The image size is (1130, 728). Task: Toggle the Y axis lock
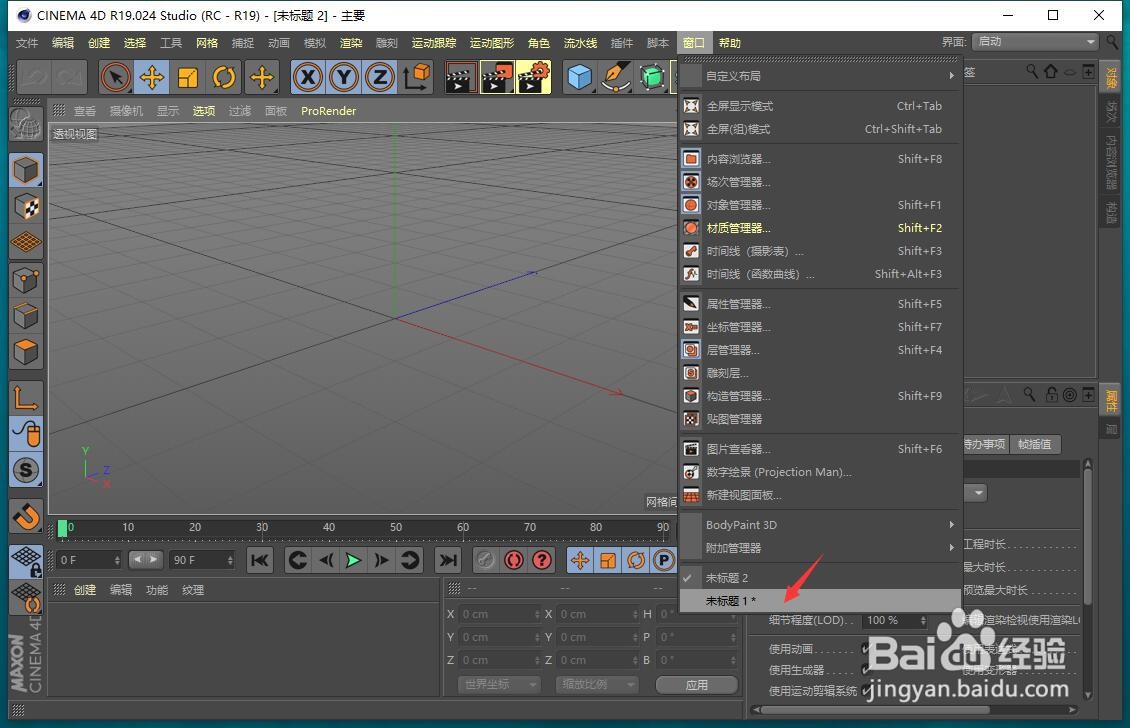point(344,77)
